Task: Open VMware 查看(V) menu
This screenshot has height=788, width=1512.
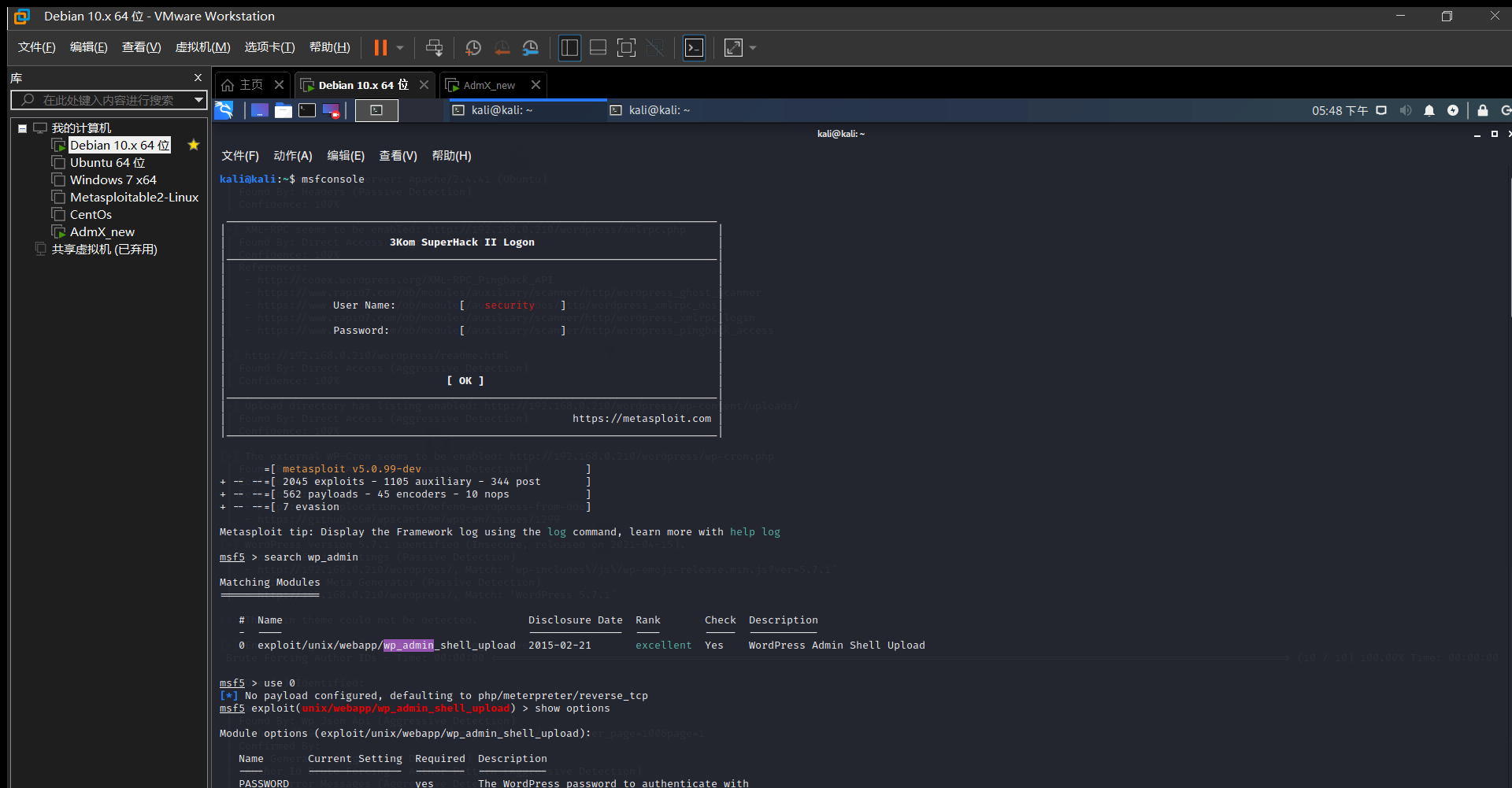Action: 141,47
